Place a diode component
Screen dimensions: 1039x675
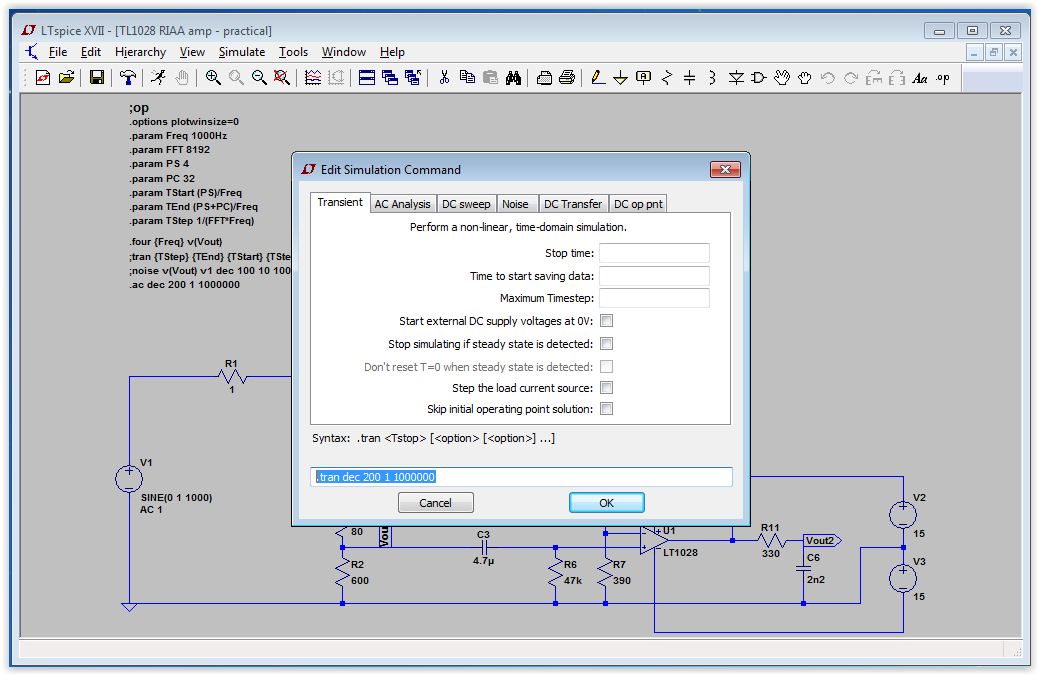pos(736,78)
